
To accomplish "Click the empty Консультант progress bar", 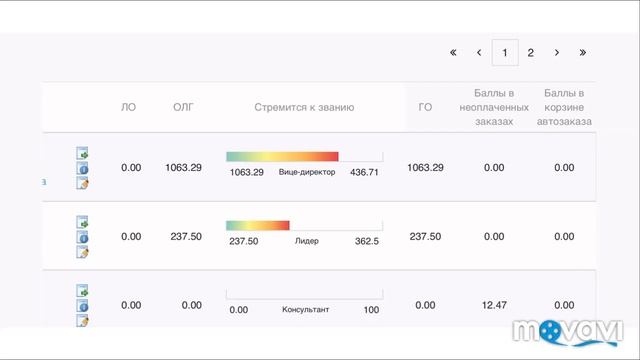I will click(304, 294).
